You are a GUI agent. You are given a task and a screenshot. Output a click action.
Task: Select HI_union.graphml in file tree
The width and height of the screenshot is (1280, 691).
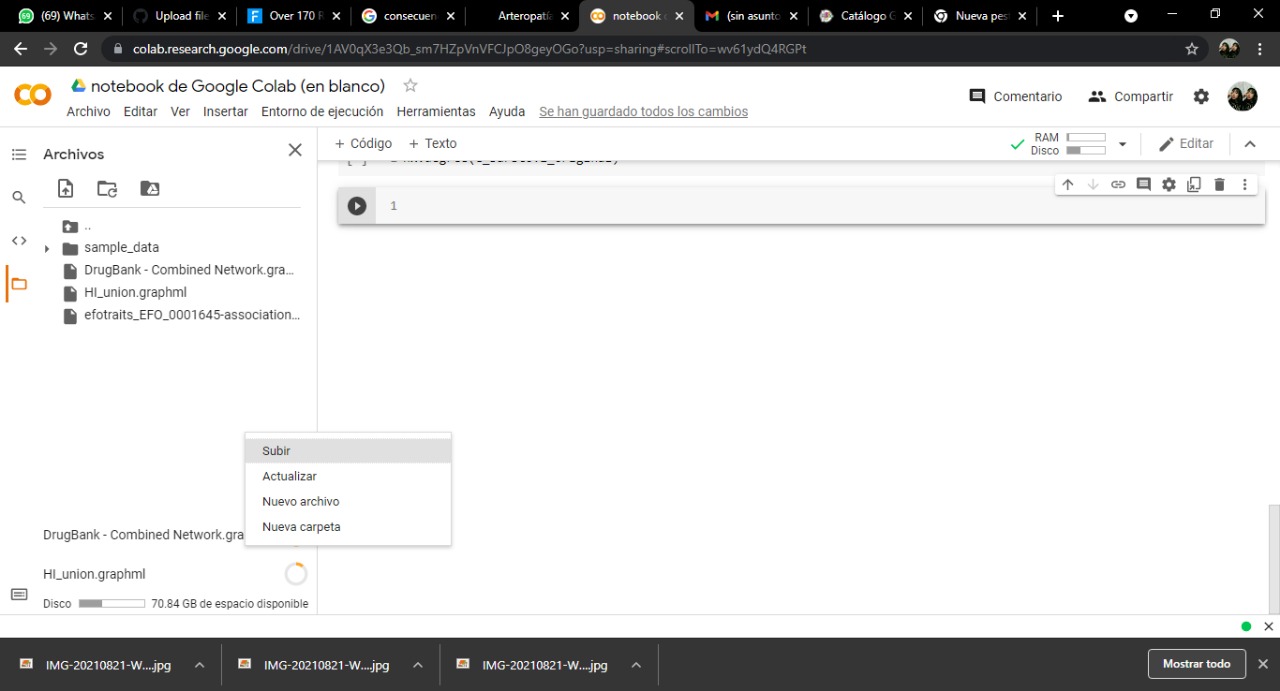click(135, 292)
